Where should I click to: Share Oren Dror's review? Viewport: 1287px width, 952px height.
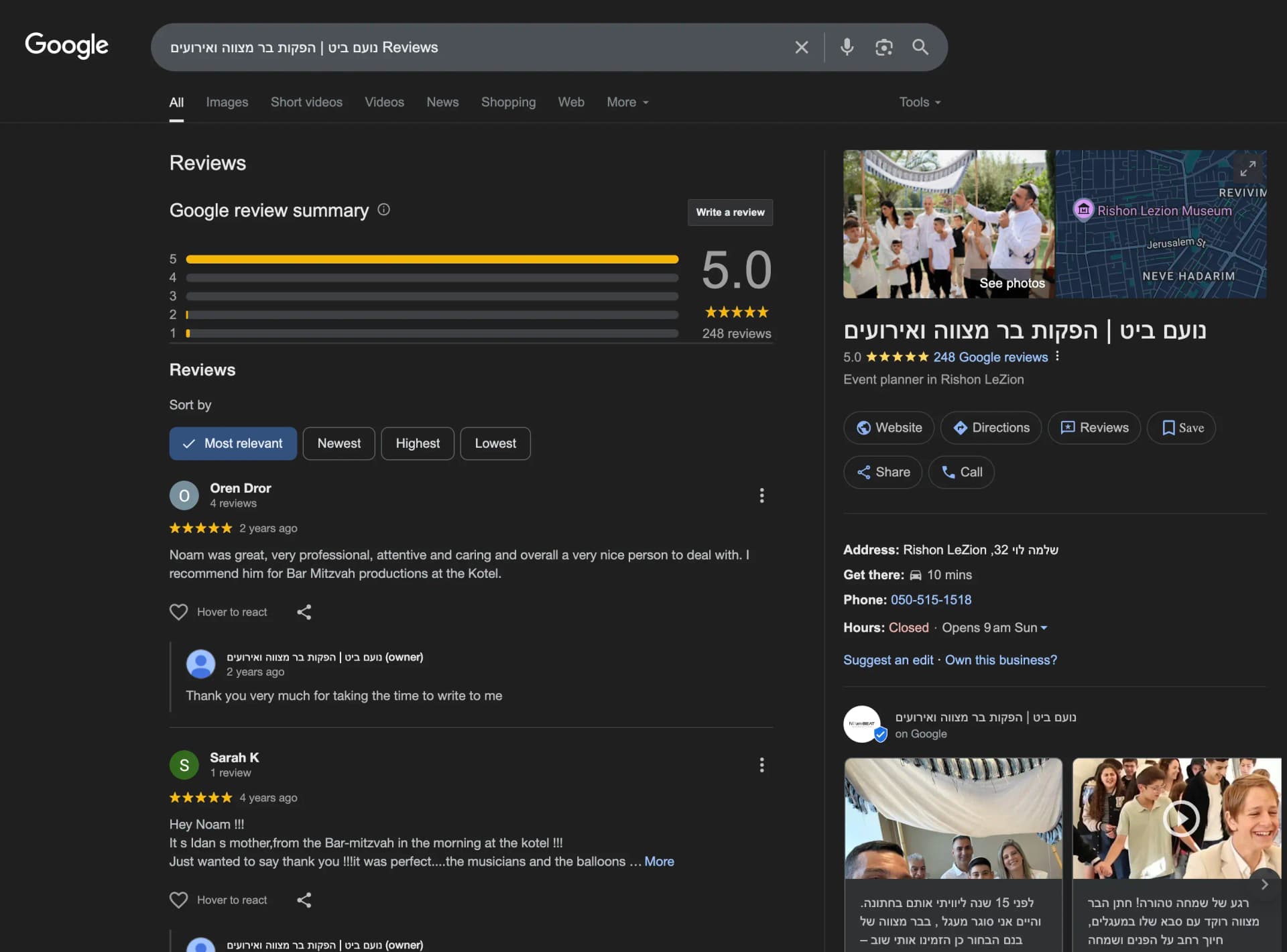304,612
